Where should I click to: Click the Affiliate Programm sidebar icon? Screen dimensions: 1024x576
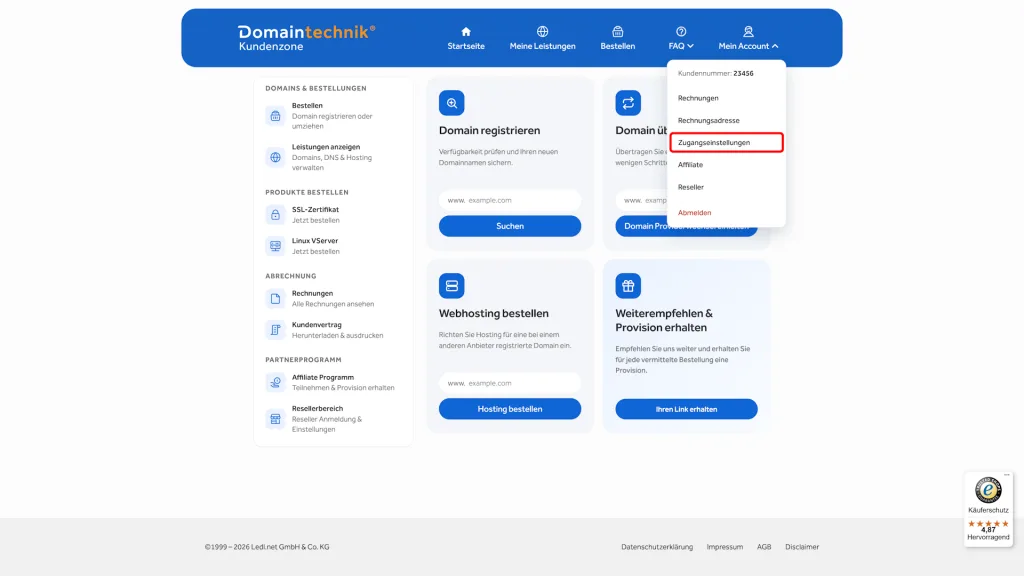click(x=276, y=382)
